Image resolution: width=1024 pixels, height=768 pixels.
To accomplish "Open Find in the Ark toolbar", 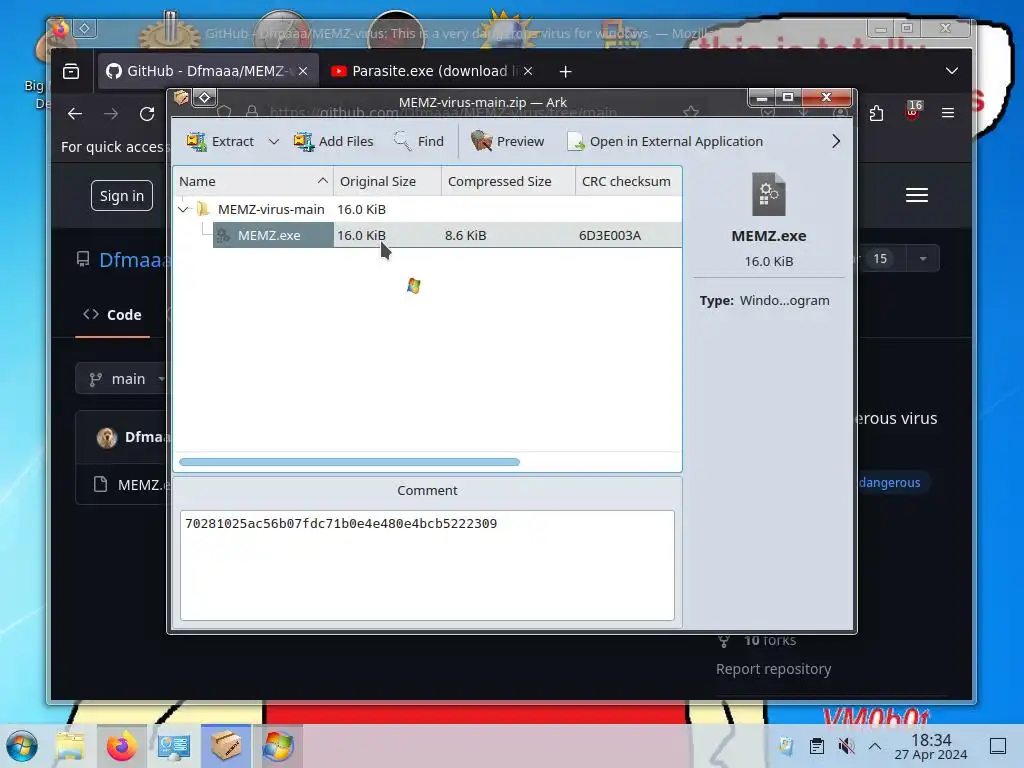I will (419, 141).
